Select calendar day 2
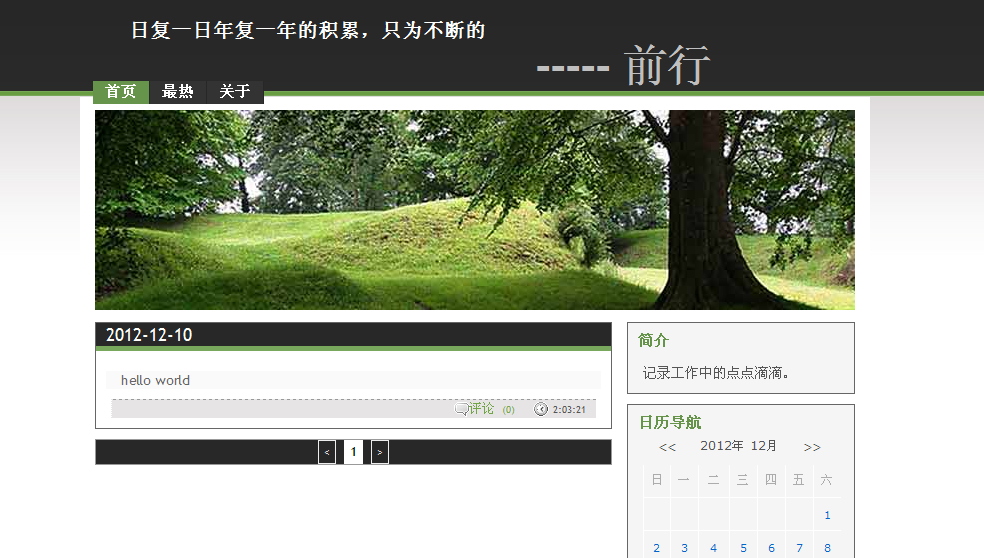The image size is (984, 558). [x=656, y=548]
